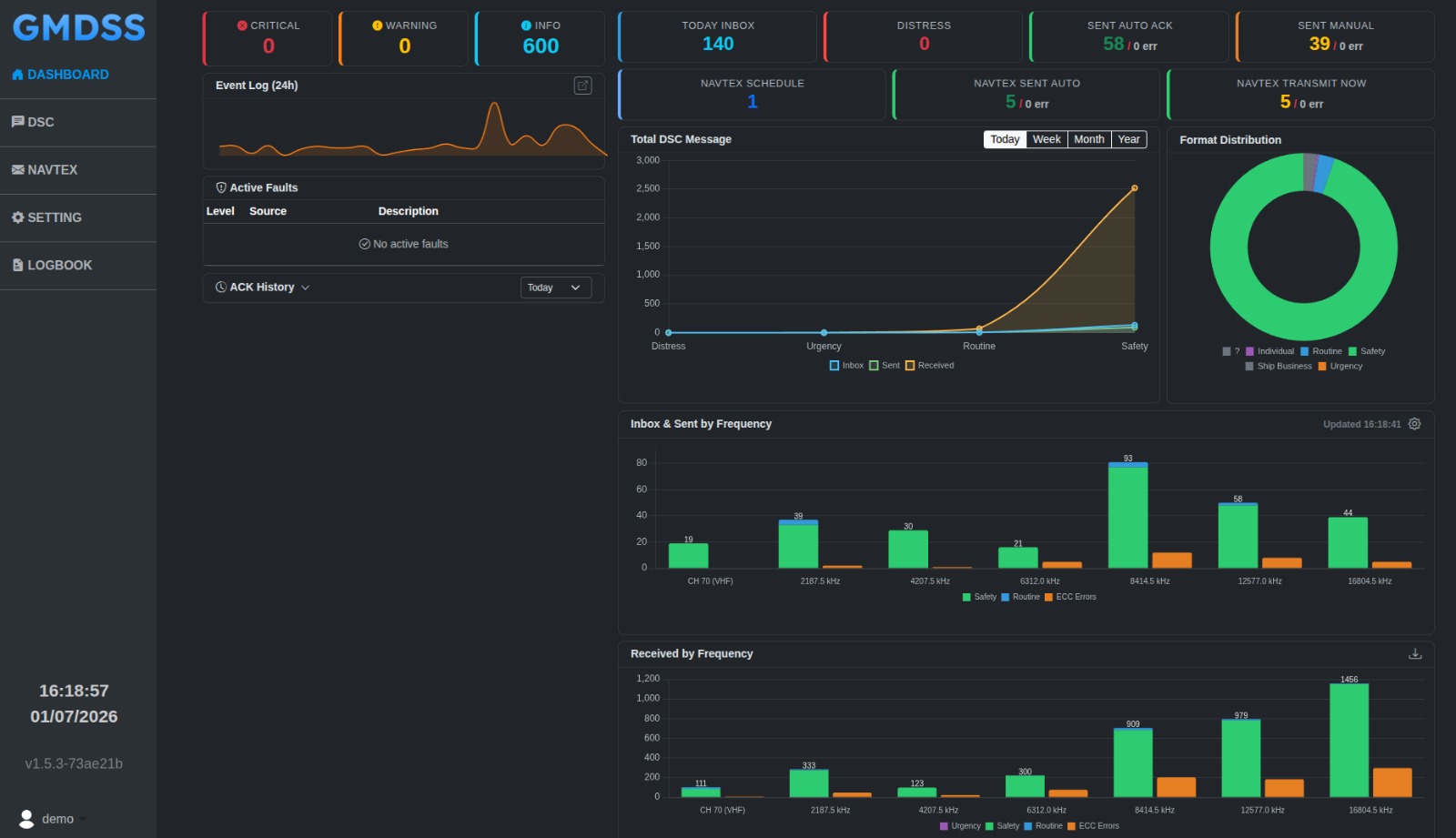The height and width of the screenshot is (838, 1456).
Task: Click the 12577.0 kHz bar labeled 979
Action: (1240, 759)
